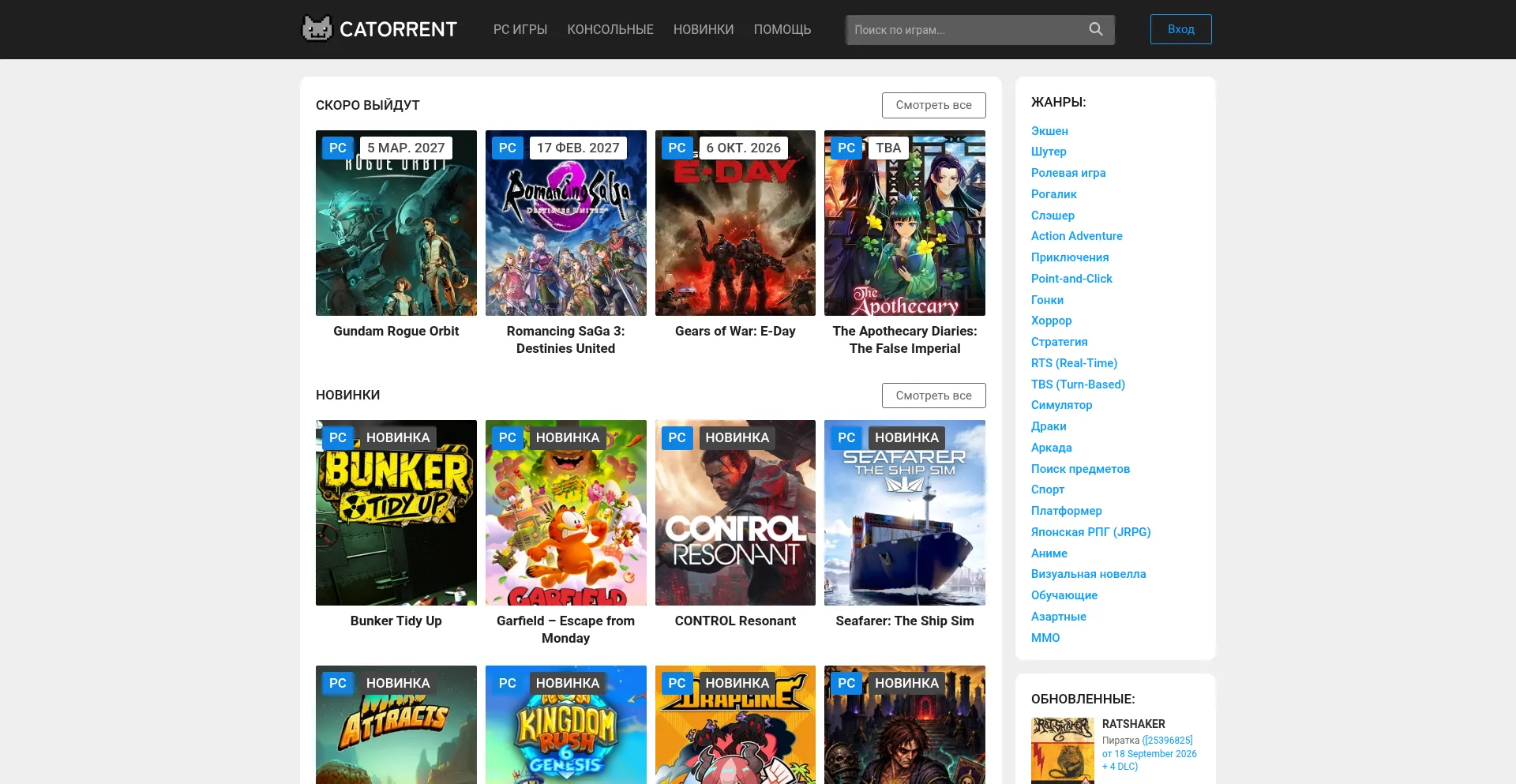This screenshot has height=784, width=1516.
Task: View all НОВИНКИ via Смотреть все
Action: pyautogui.click(x=934, y=396)
